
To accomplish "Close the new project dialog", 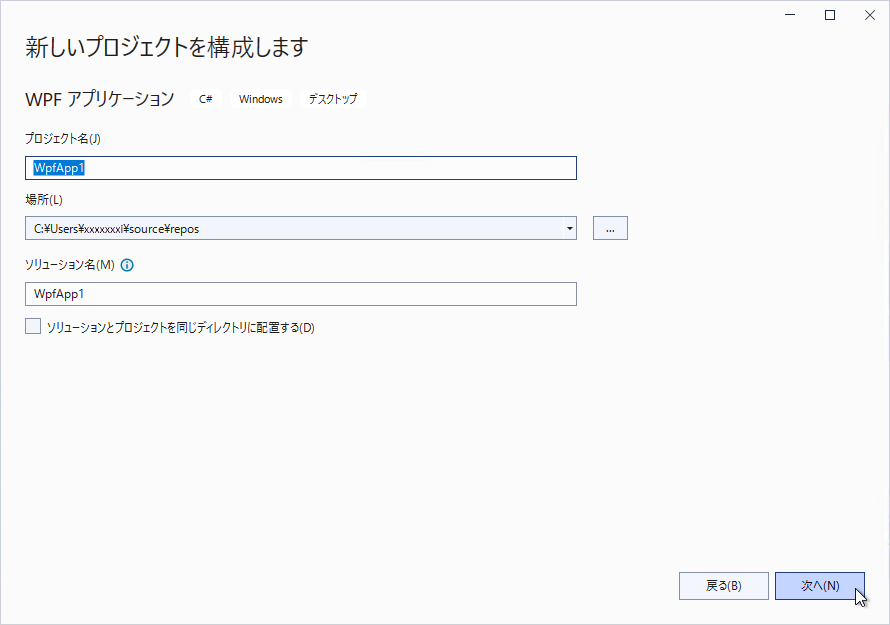I will 870,15.
